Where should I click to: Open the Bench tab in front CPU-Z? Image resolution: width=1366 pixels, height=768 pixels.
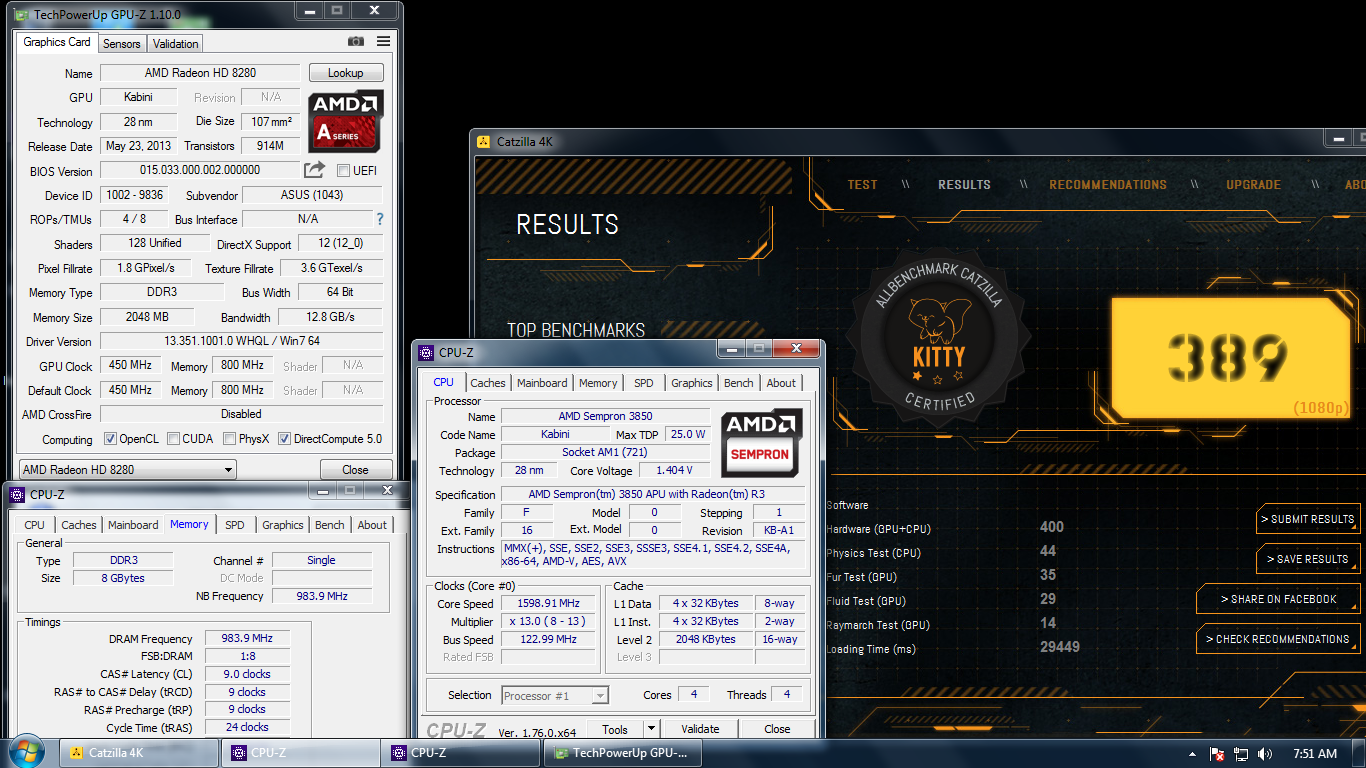739,383
